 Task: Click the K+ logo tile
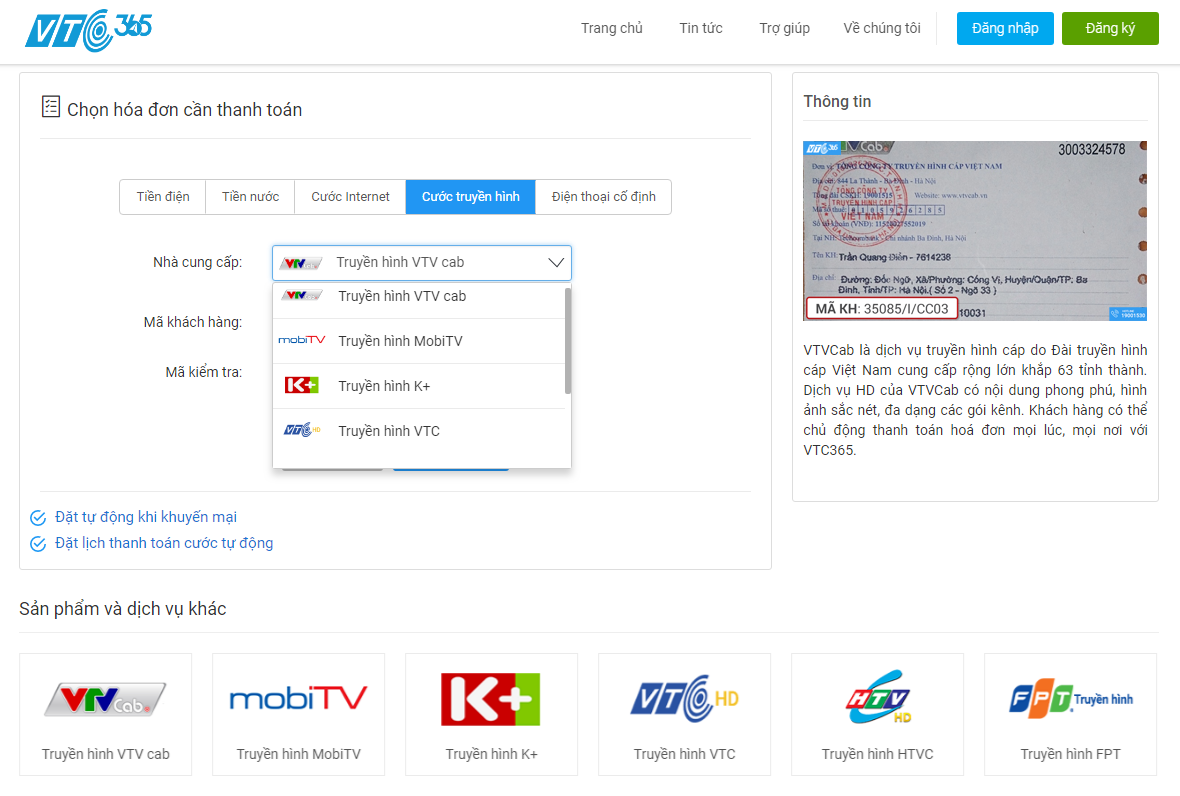pyautogui.click(x=491, y=698)
